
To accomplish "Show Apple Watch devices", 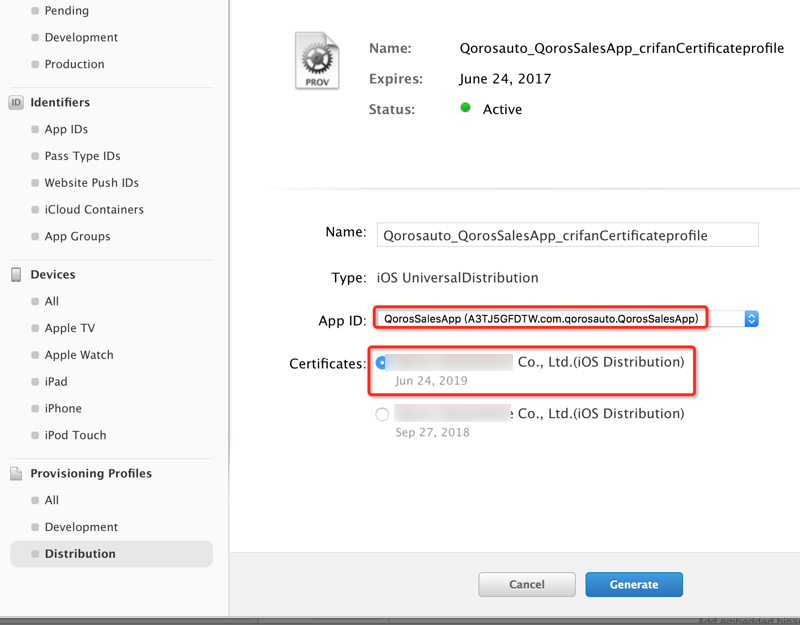I will tap(79, 355).
